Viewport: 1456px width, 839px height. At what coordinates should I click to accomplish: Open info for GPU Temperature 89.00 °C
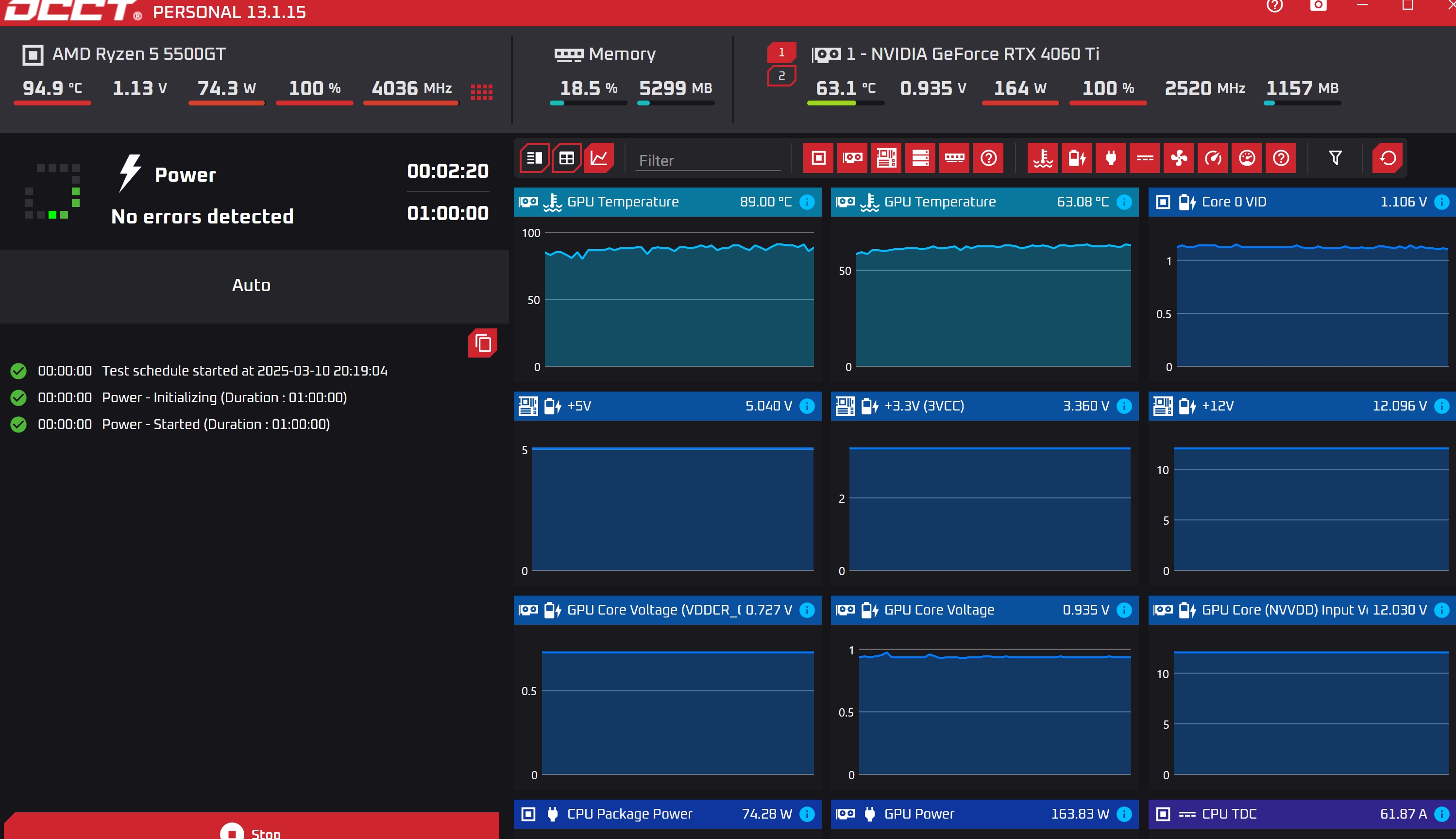[808, 202]
